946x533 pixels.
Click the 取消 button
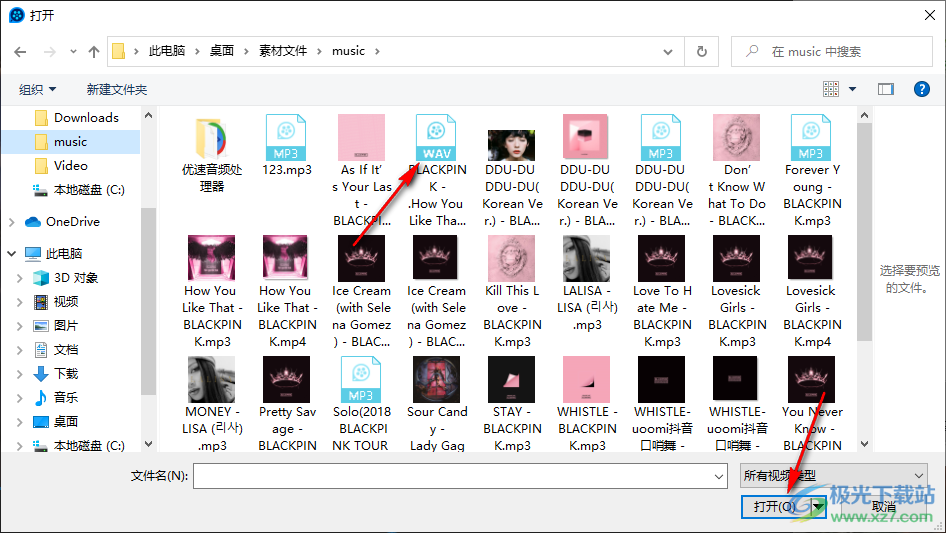tap(883, 506)
